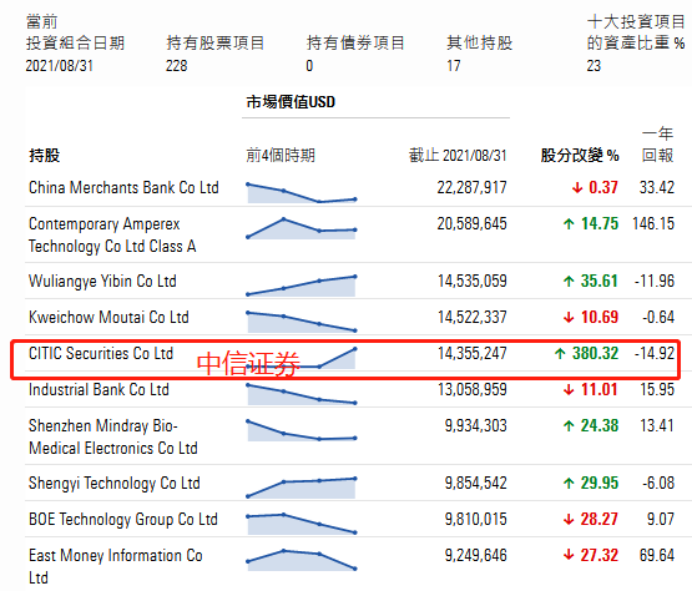
Task: Click red down arrow beside 27.32
Action: pyautogui.click(x=569, y=556)
